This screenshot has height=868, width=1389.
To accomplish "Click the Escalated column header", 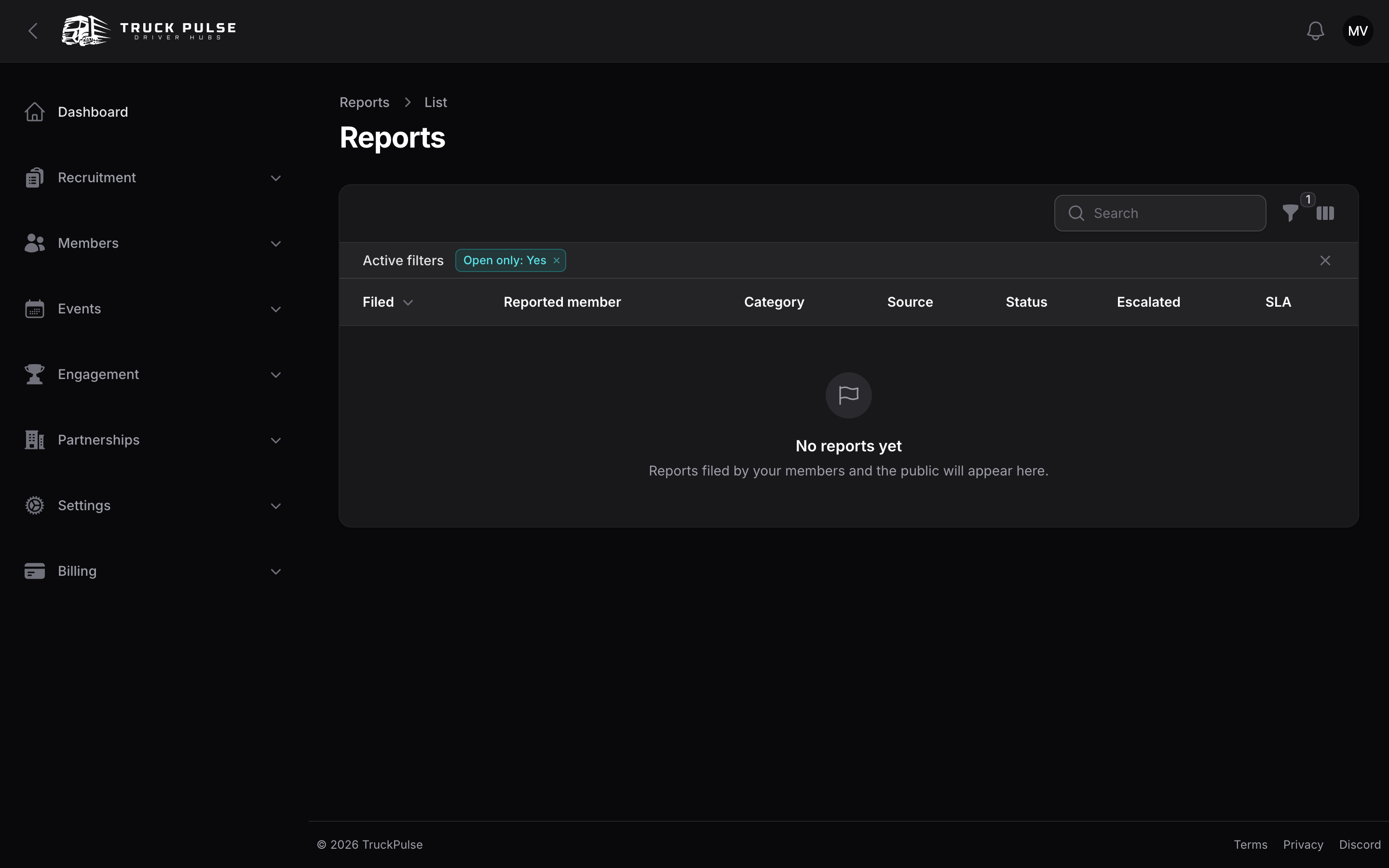I will (x=1148, y=302).
